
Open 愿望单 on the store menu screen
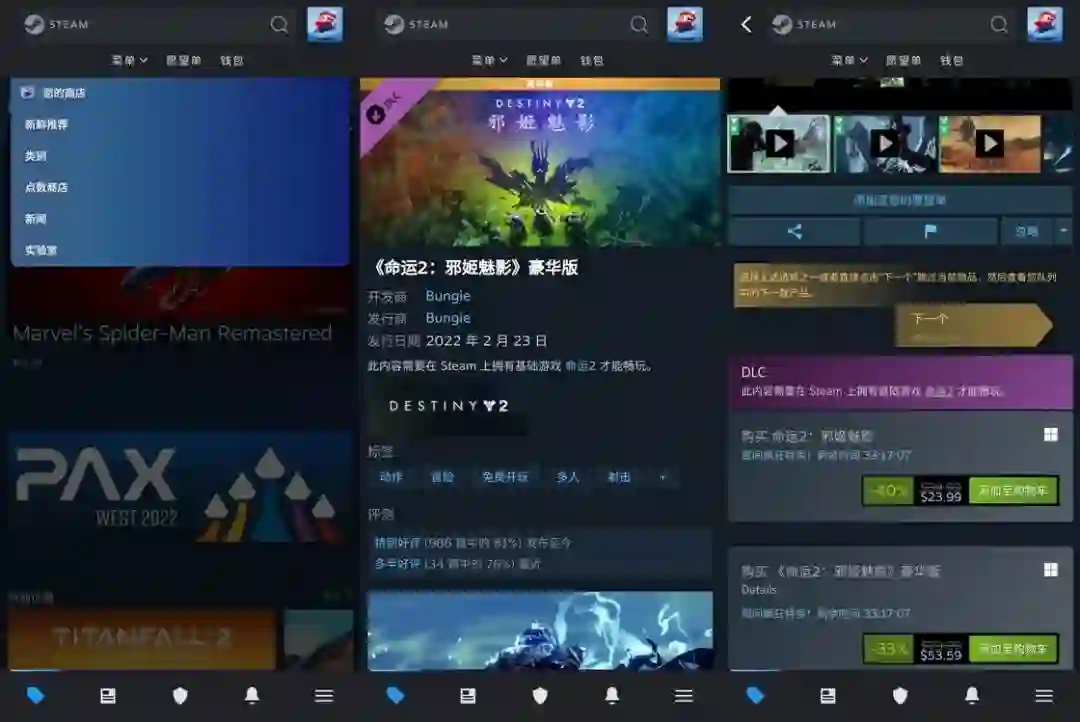pyautogui.click(x=183, y=61)
